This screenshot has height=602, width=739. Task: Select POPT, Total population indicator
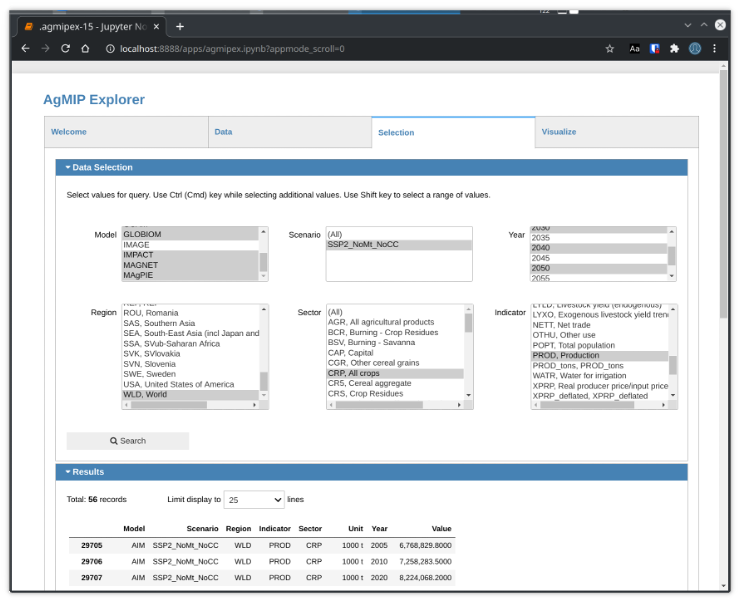point(599,346)
